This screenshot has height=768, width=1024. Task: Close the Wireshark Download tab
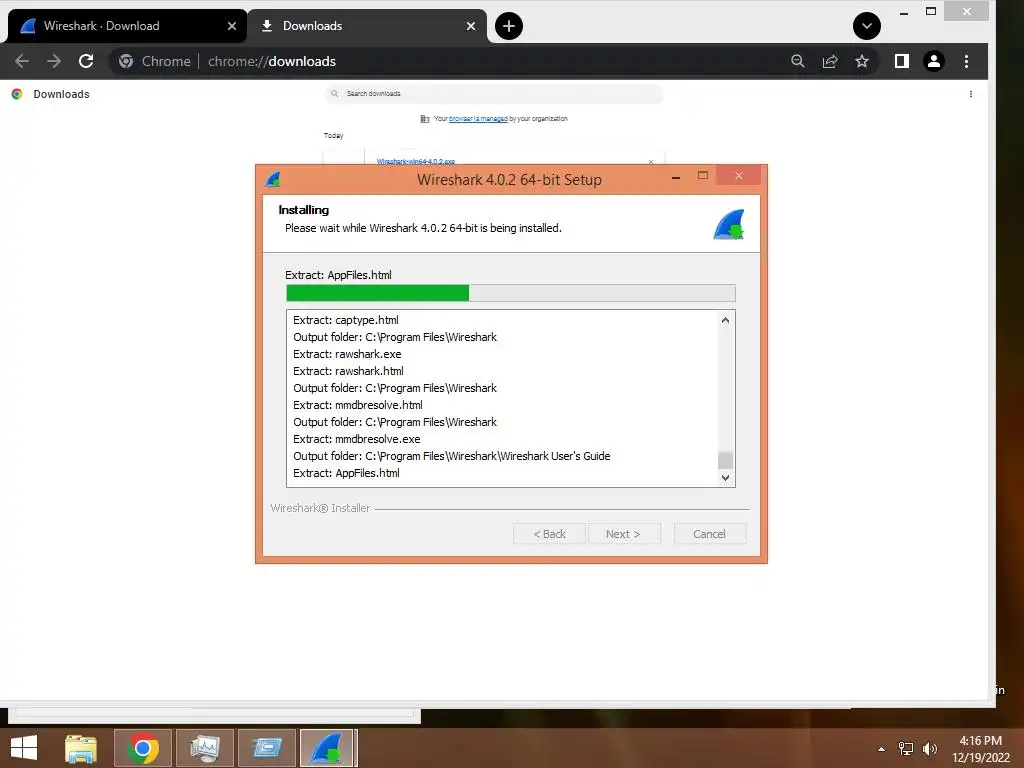click(x=232, y=26)
